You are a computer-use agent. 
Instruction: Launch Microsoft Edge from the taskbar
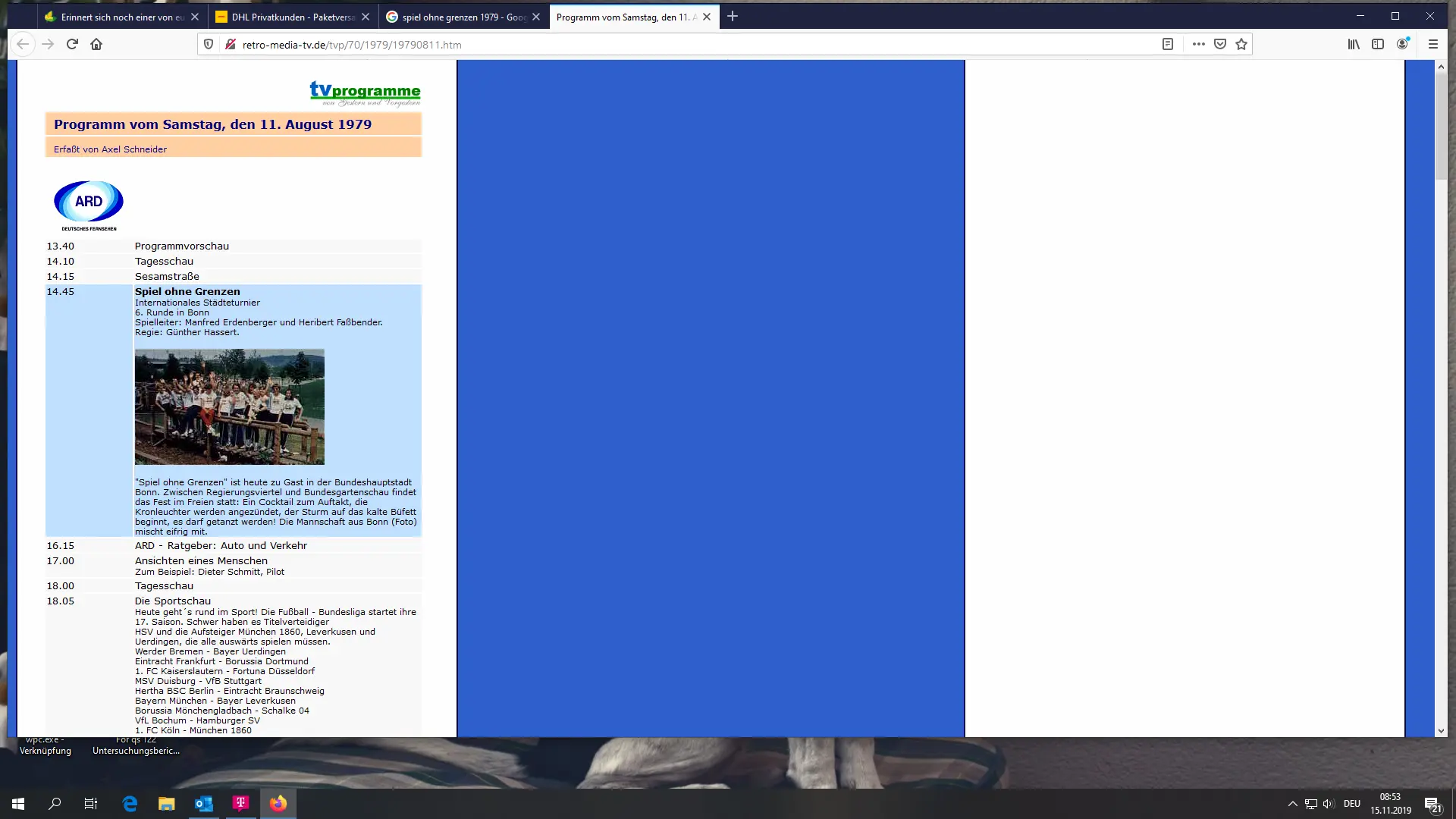coord(130,804)
